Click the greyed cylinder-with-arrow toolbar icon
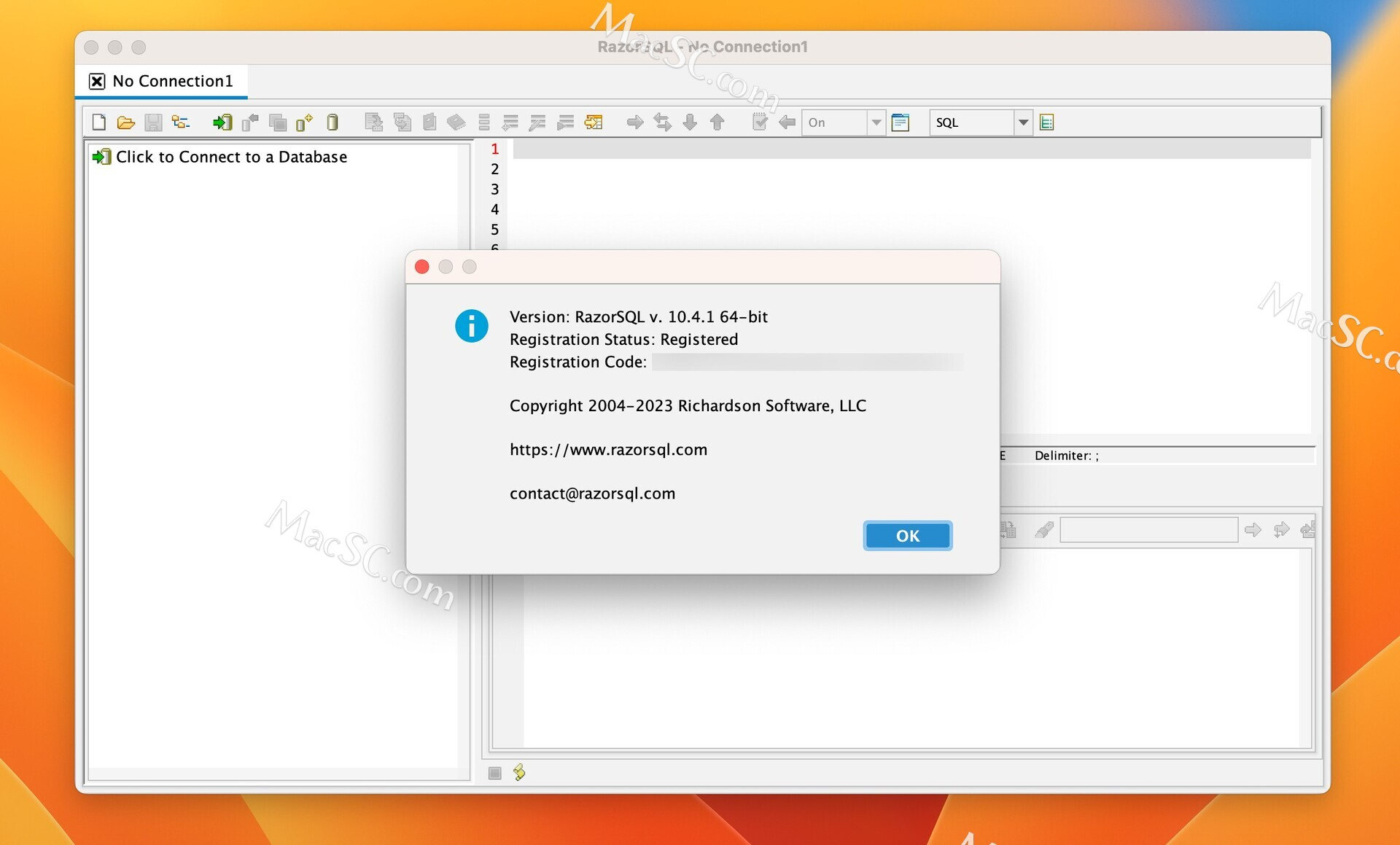1400x845 pixels. (250, 122)
